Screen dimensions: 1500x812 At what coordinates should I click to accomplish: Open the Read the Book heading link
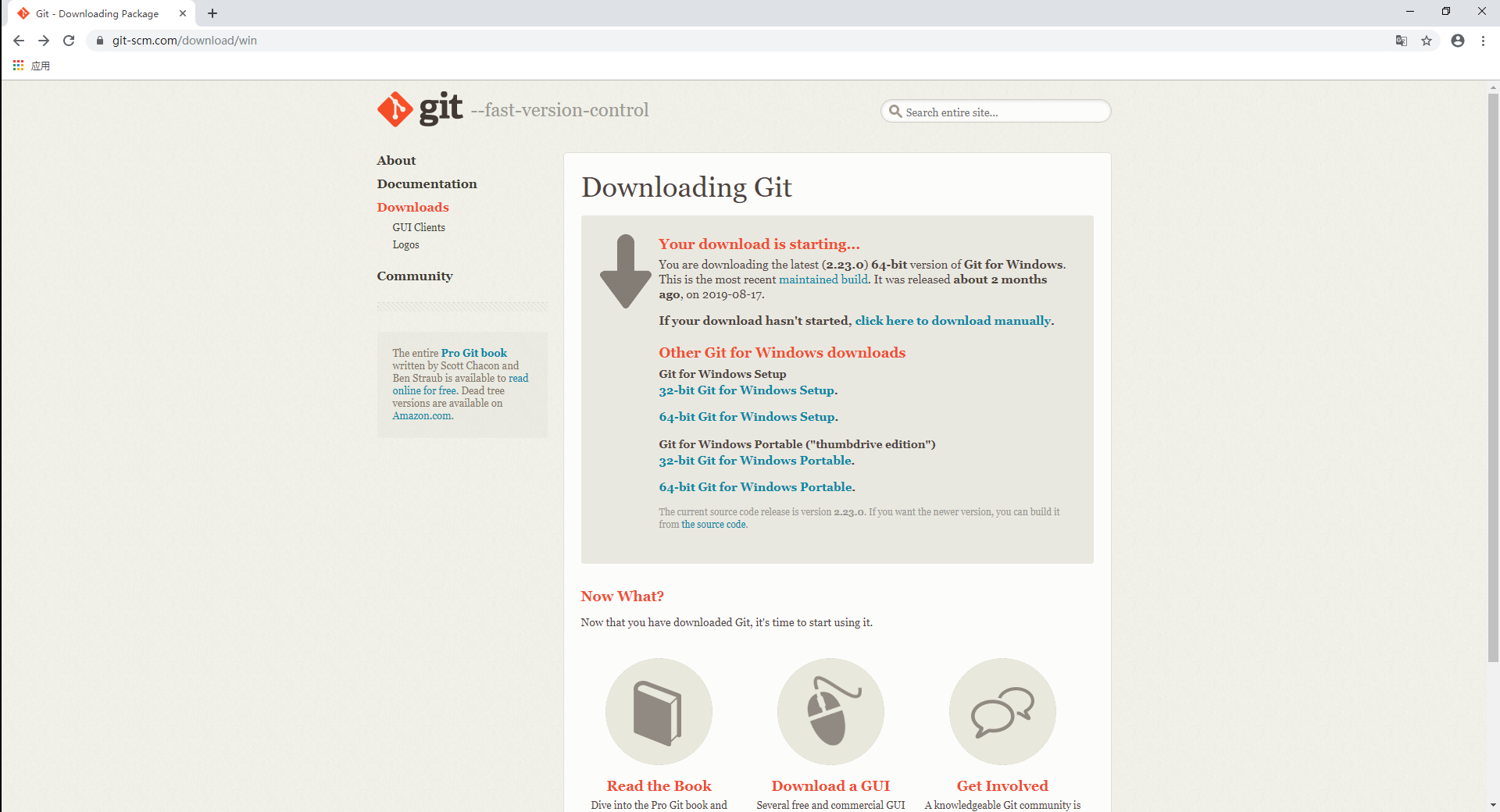(659, 786)
